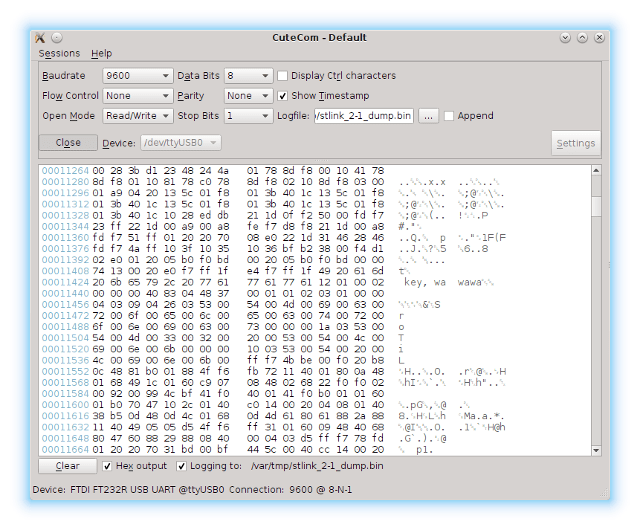Click the Close device button

click(68, 143)
